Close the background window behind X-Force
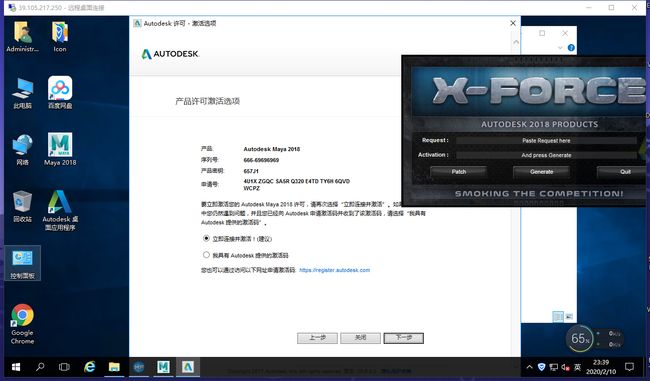The image size is (650, 381). pos(565,33)
